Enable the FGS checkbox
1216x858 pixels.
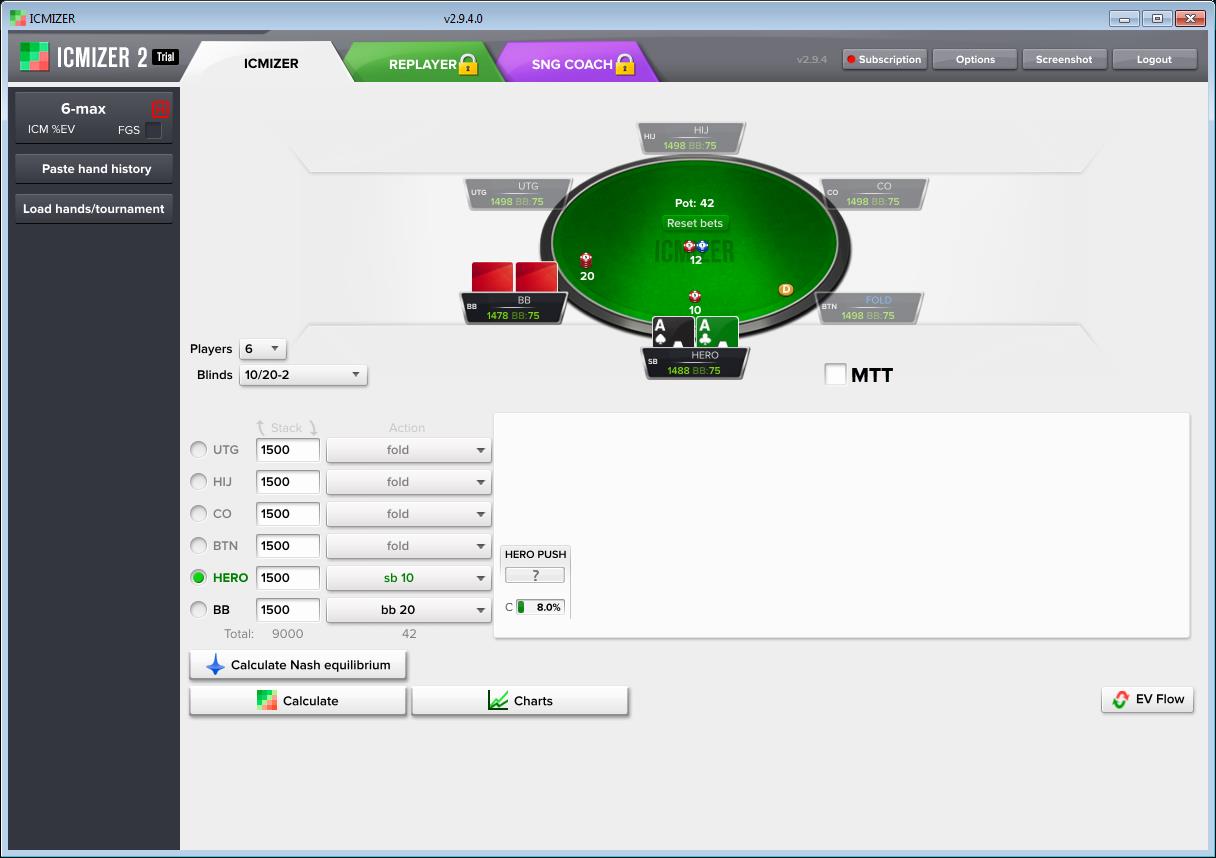click(x=153, y=130)
